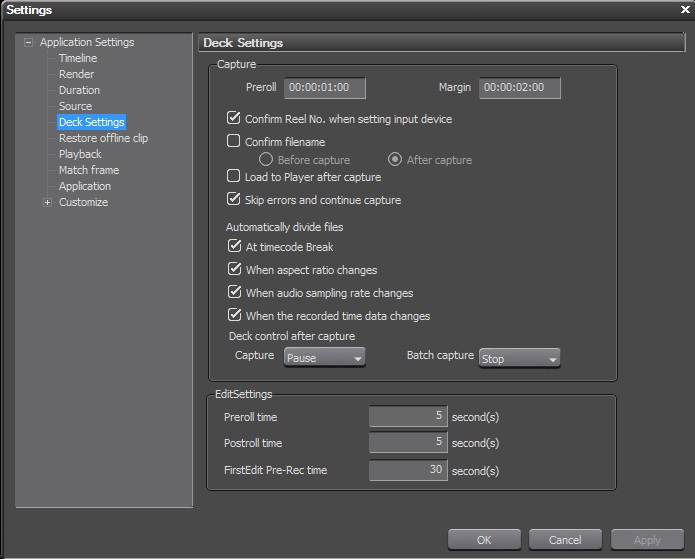Screen dimensions: 695x559
Task: Select the Customize tree item label
Action: tap(83, 202)
